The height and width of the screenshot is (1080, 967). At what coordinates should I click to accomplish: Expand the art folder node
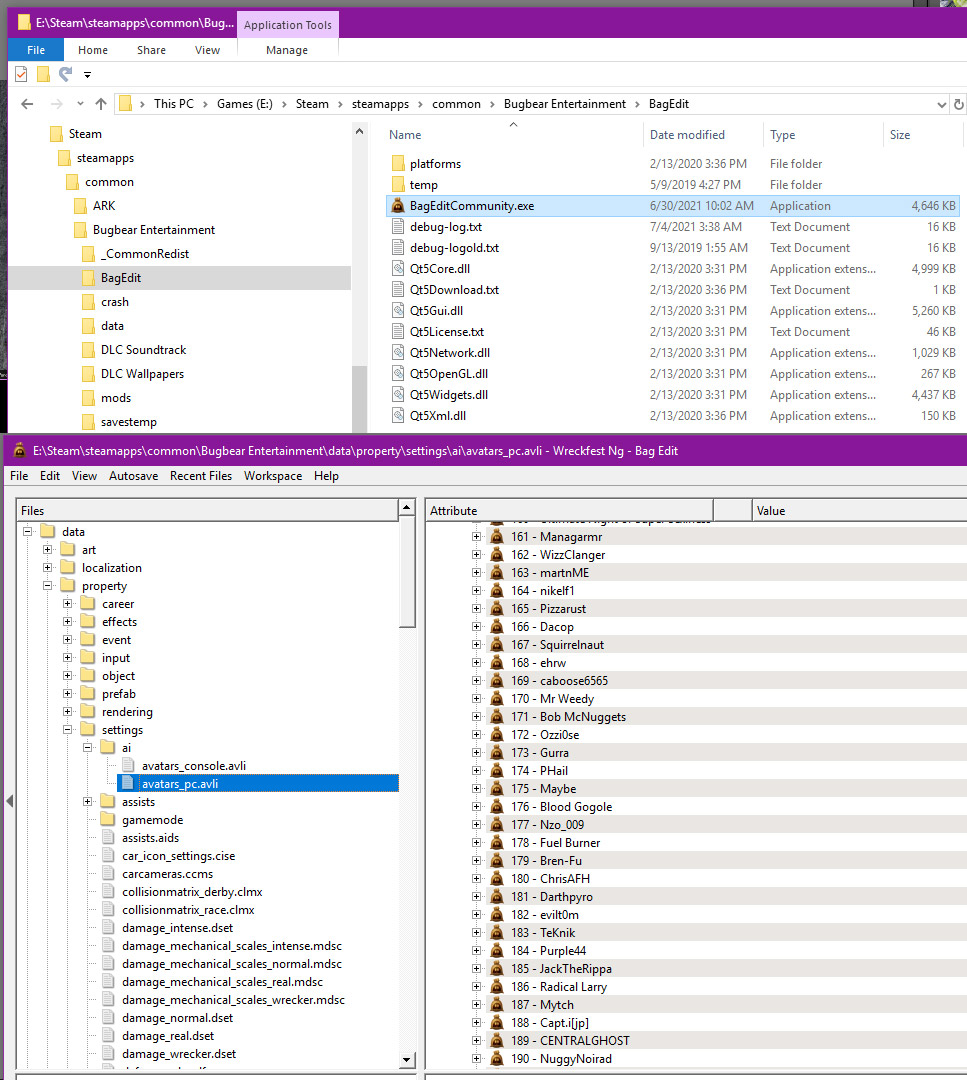tap(48, 549)
